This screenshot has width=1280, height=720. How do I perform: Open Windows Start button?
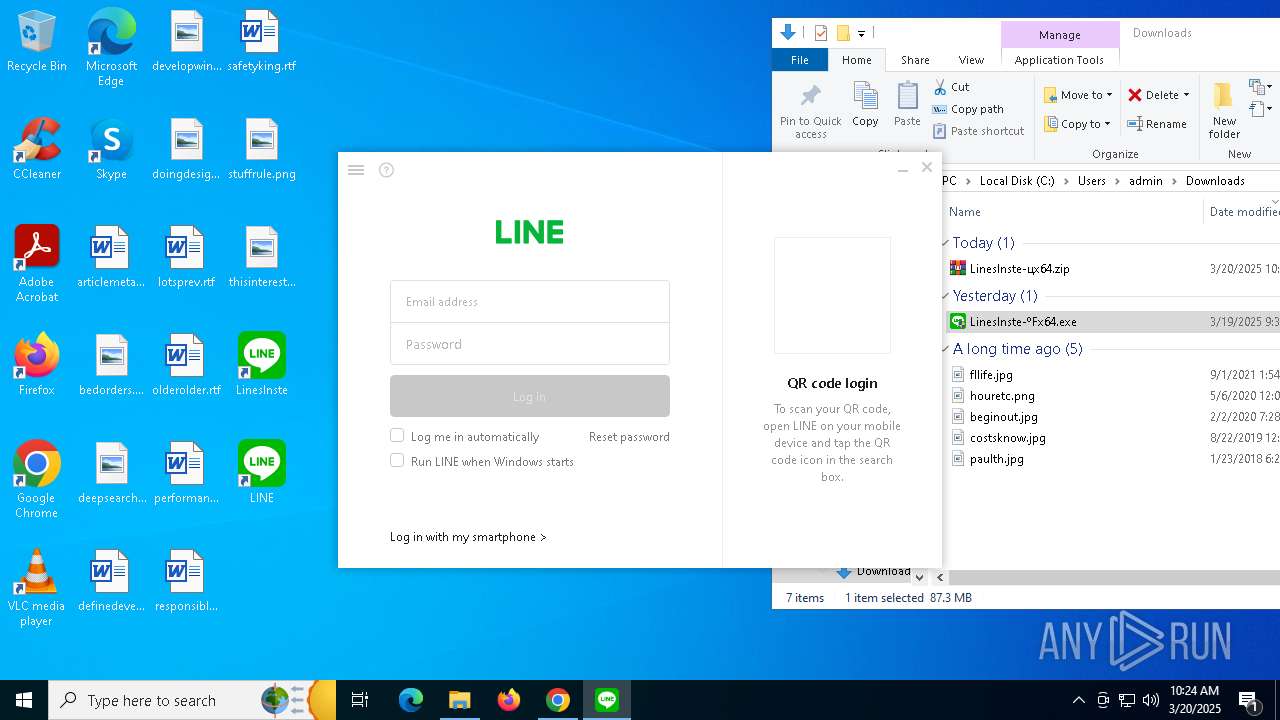pyautogui.click(x=24, y=700)
